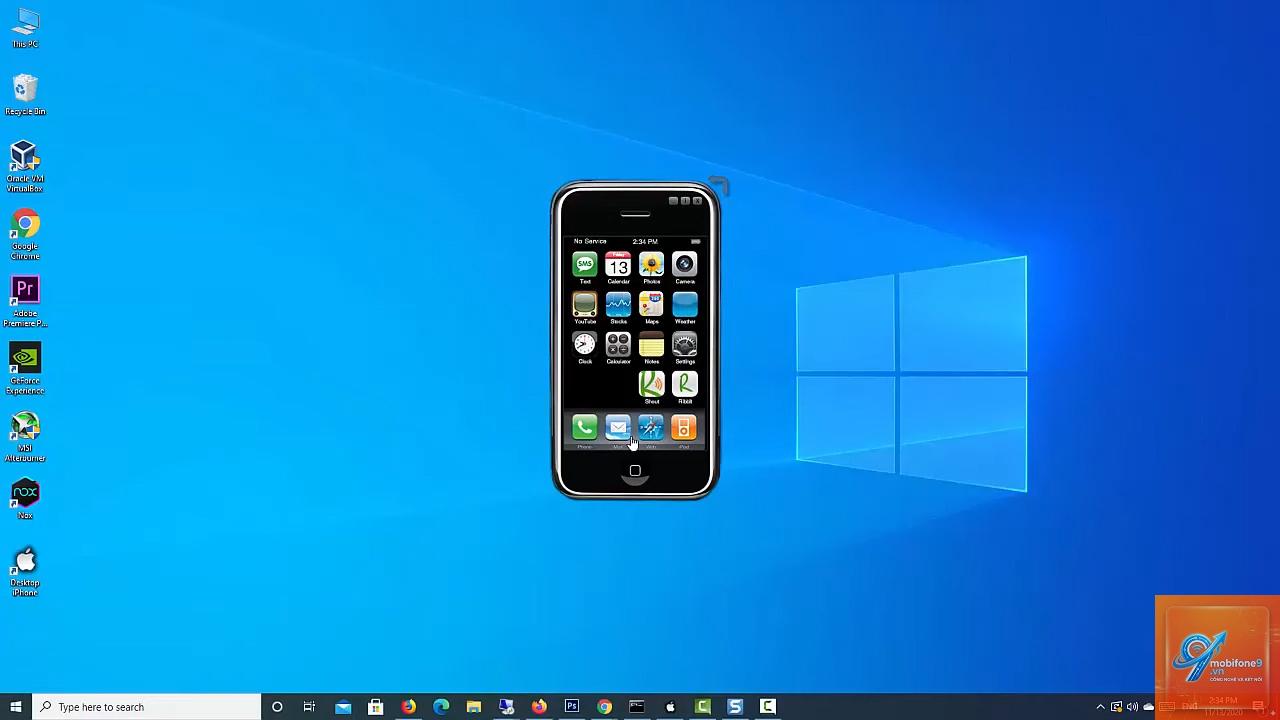Select the MSI Afterburner desktop shortcut

(25, 437)
